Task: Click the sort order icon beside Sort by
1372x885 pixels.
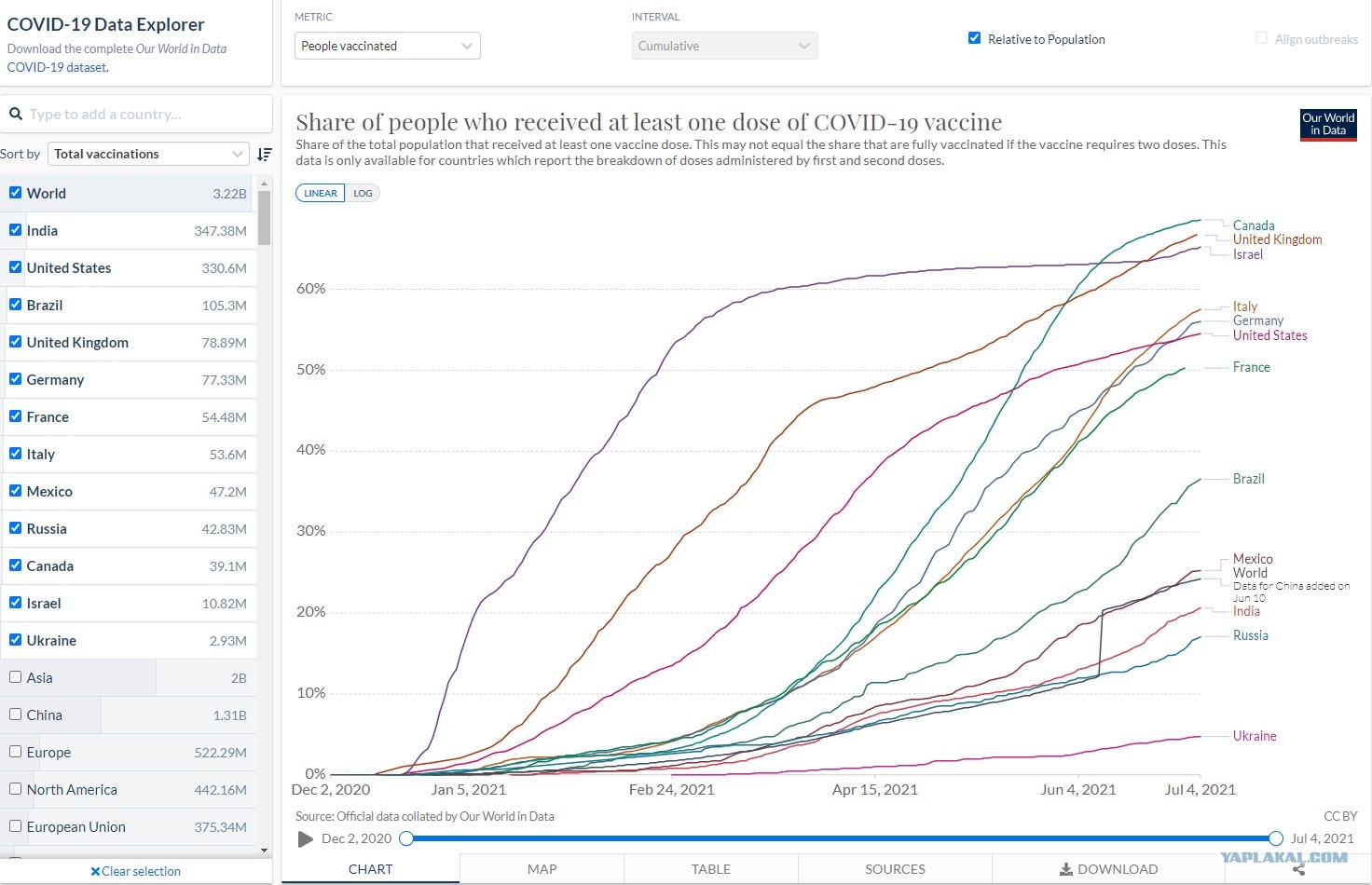Action: point(265,154)
